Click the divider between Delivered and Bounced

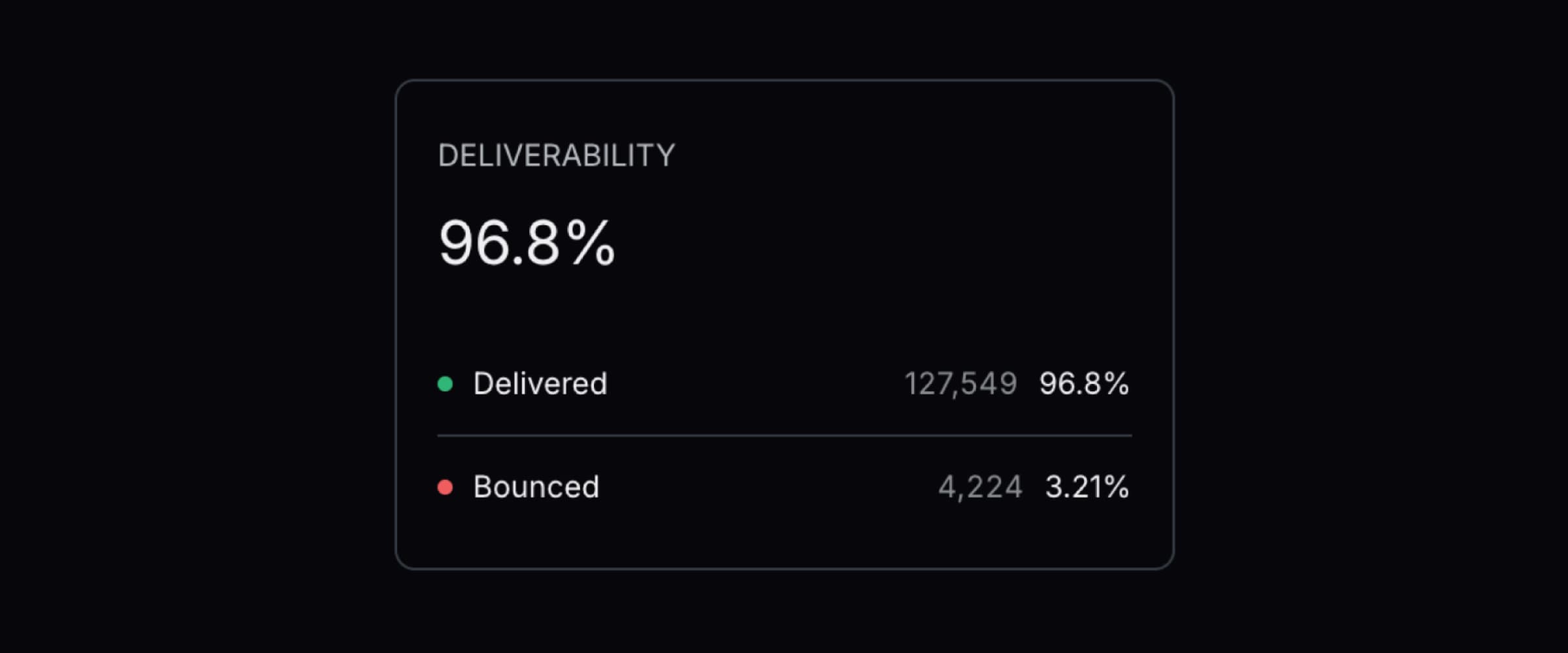tap(784, 436)
